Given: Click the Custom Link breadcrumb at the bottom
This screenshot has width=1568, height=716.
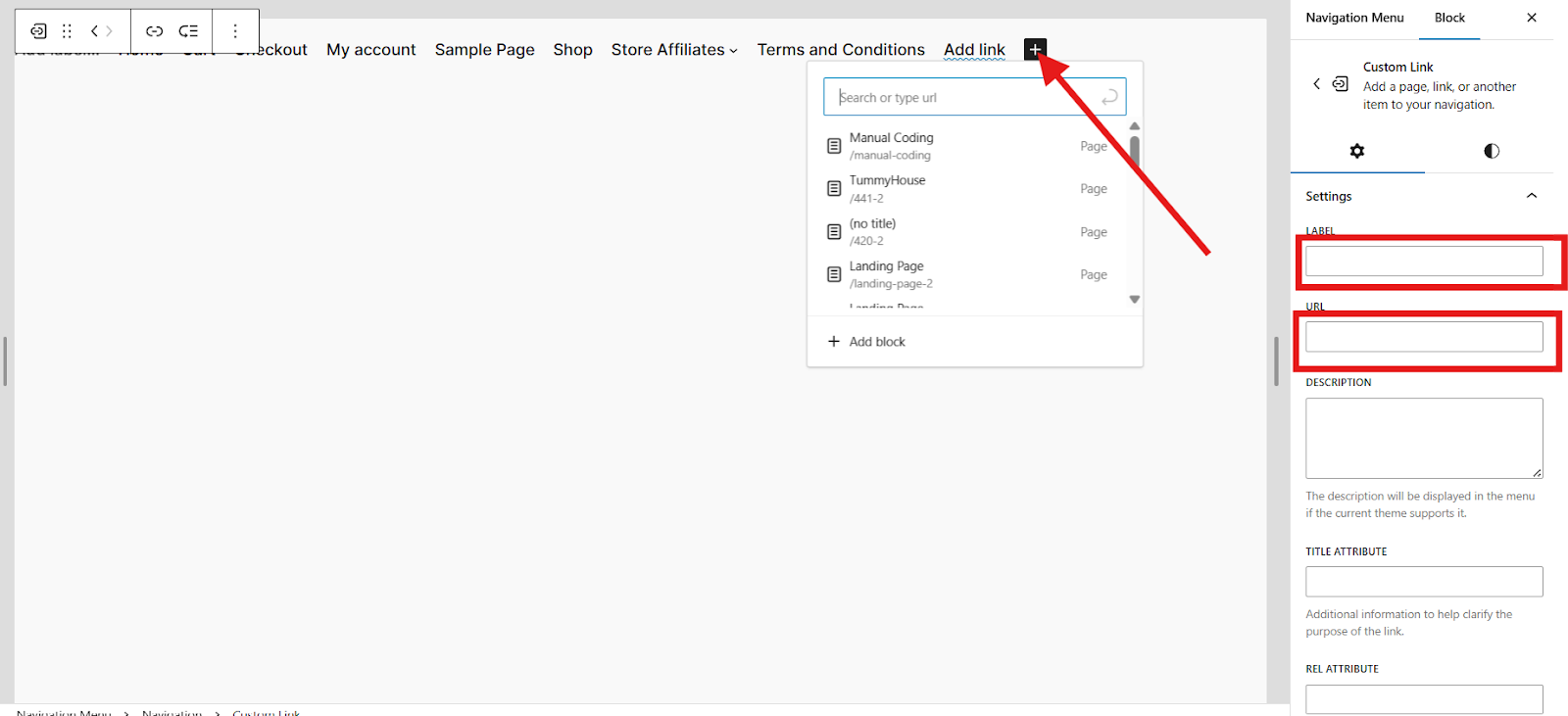Looking at the screenshot, I should (x=267, y=712).
